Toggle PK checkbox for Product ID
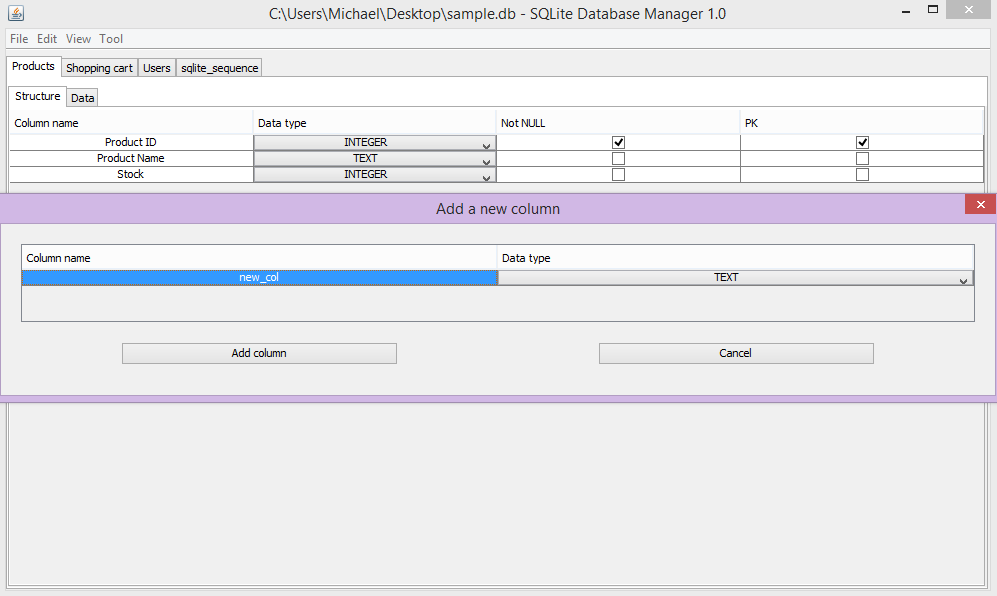The height and width of the screenshot is (596, 997). (x=862, y=142)
